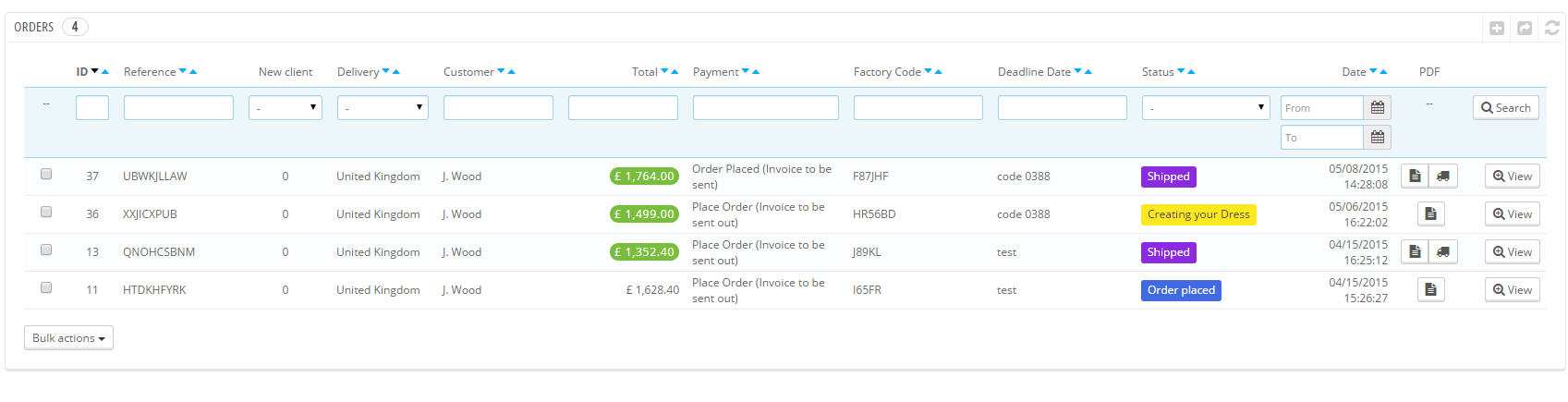
Task: Click Shipped status badge of order 13
Action: tap(1169, 252)
